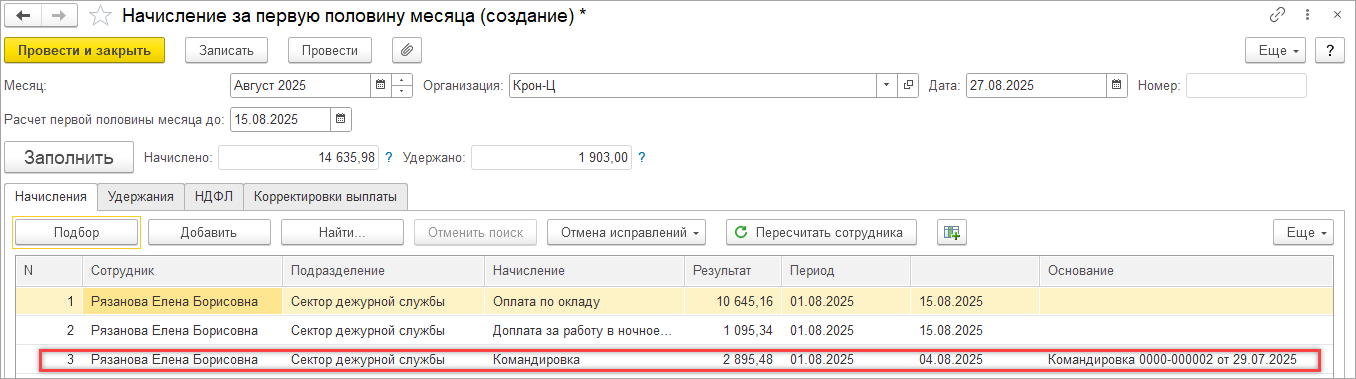Switch to the Начисления tab

tap(51, 197)
